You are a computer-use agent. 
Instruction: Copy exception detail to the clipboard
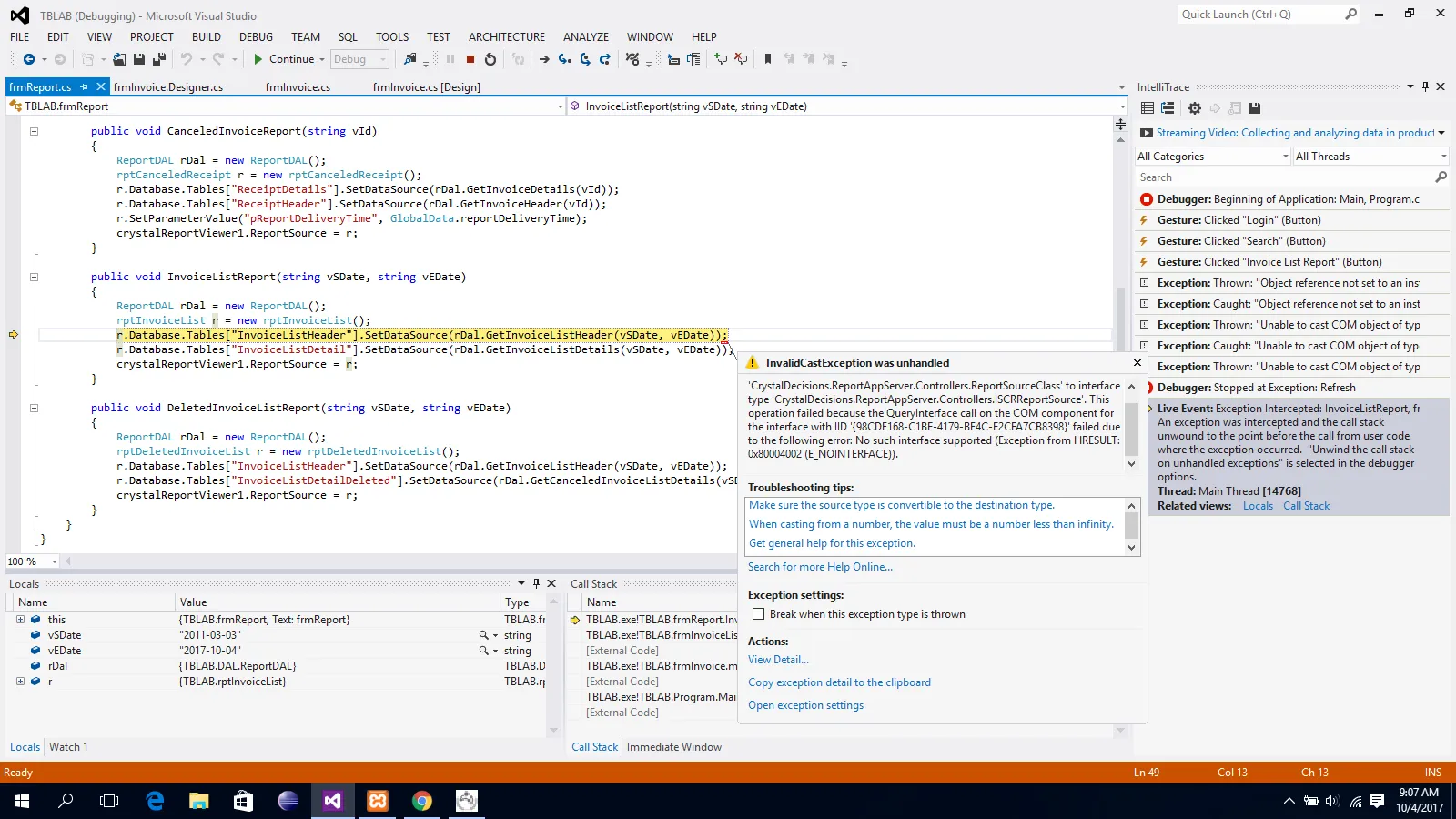click(839, 682)
